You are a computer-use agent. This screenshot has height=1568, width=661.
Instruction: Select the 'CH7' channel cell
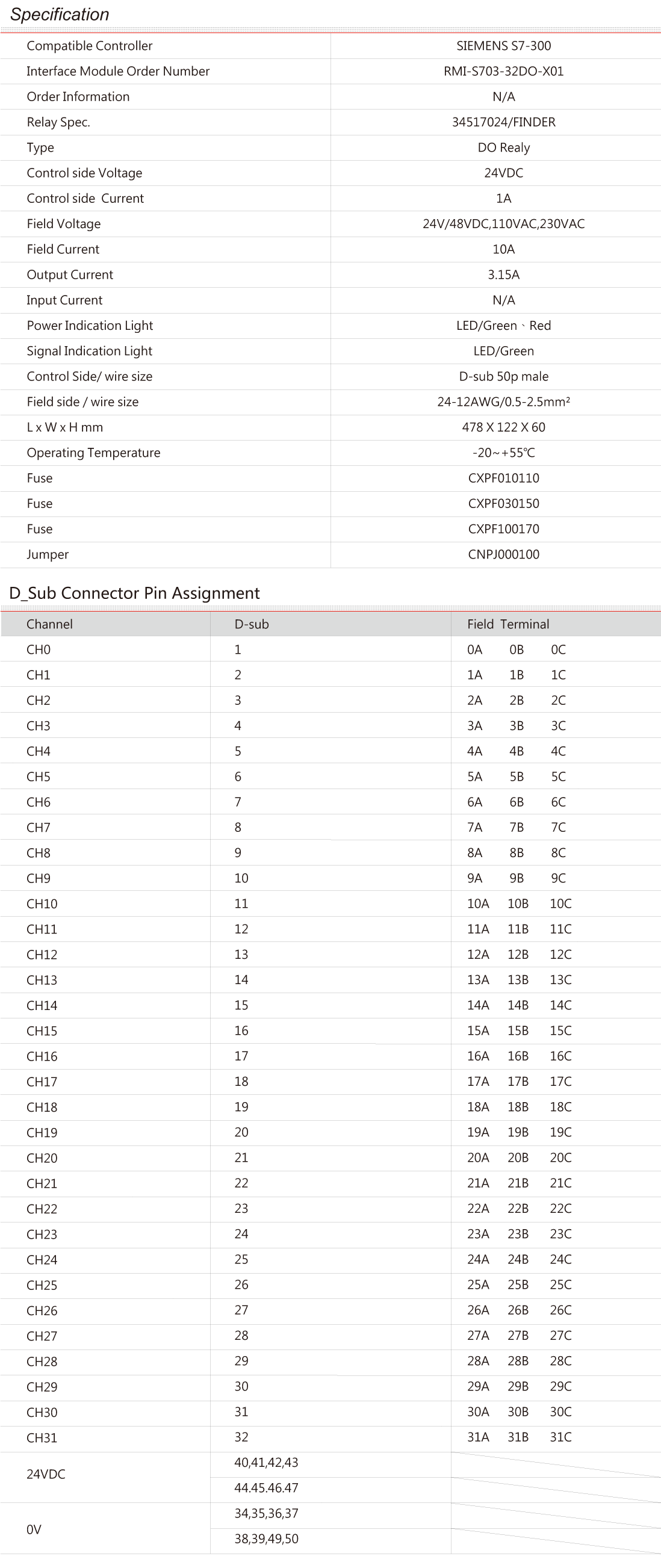click(39, 827)
